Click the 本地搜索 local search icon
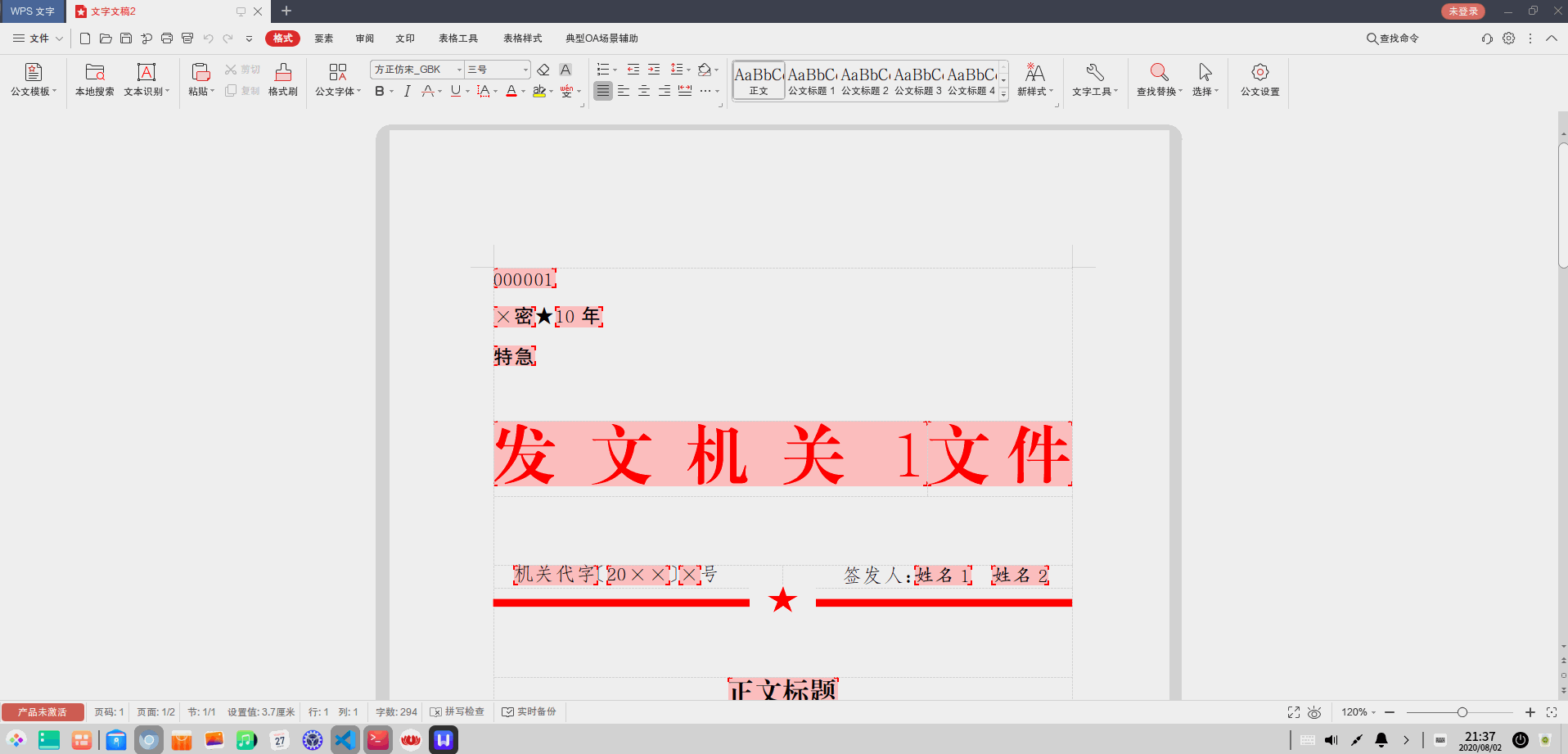The image size is (1568, 754). coord(95,73)
